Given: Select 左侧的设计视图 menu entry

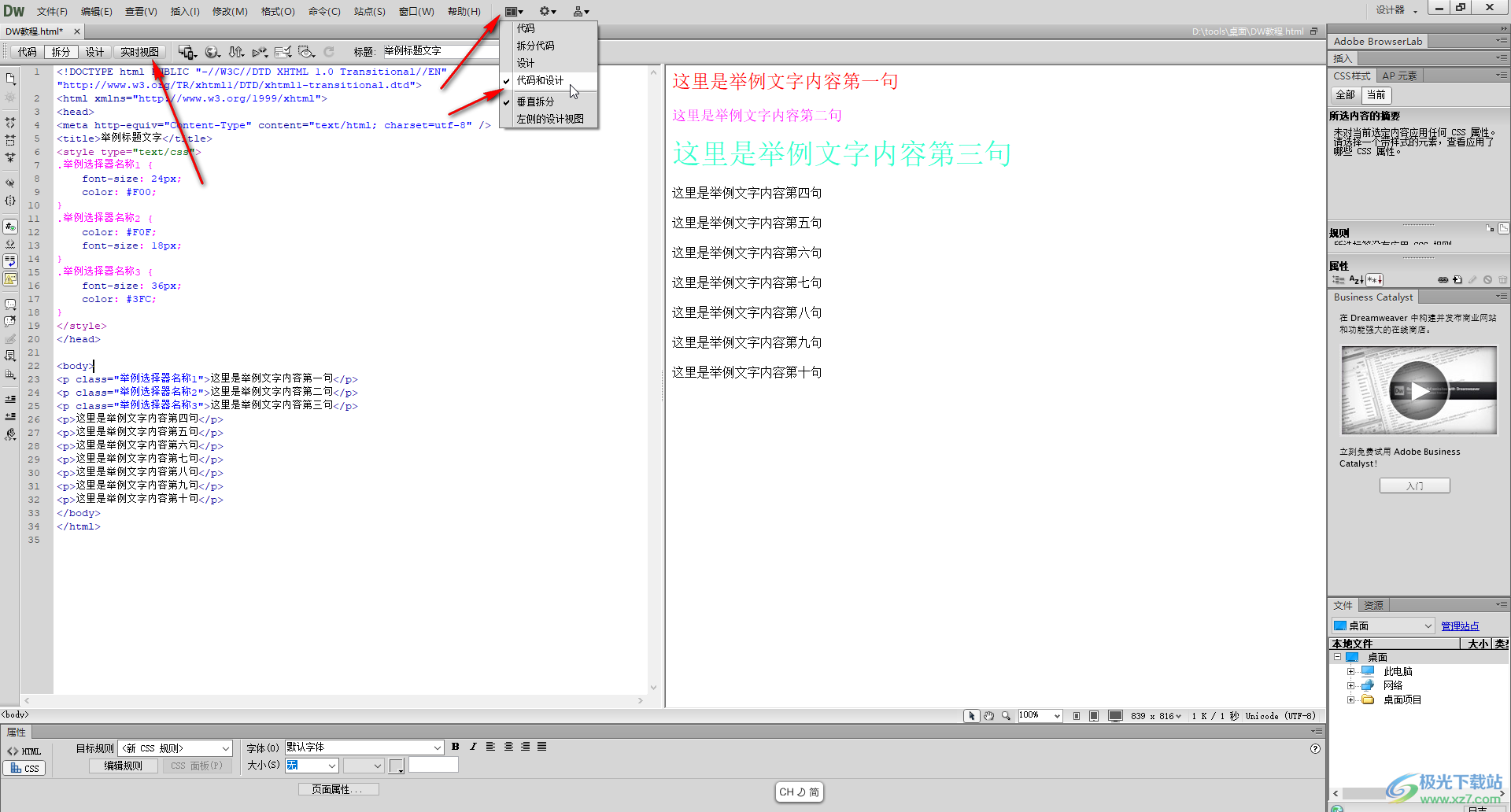Looking at the screenshot, I should (549, 119).
